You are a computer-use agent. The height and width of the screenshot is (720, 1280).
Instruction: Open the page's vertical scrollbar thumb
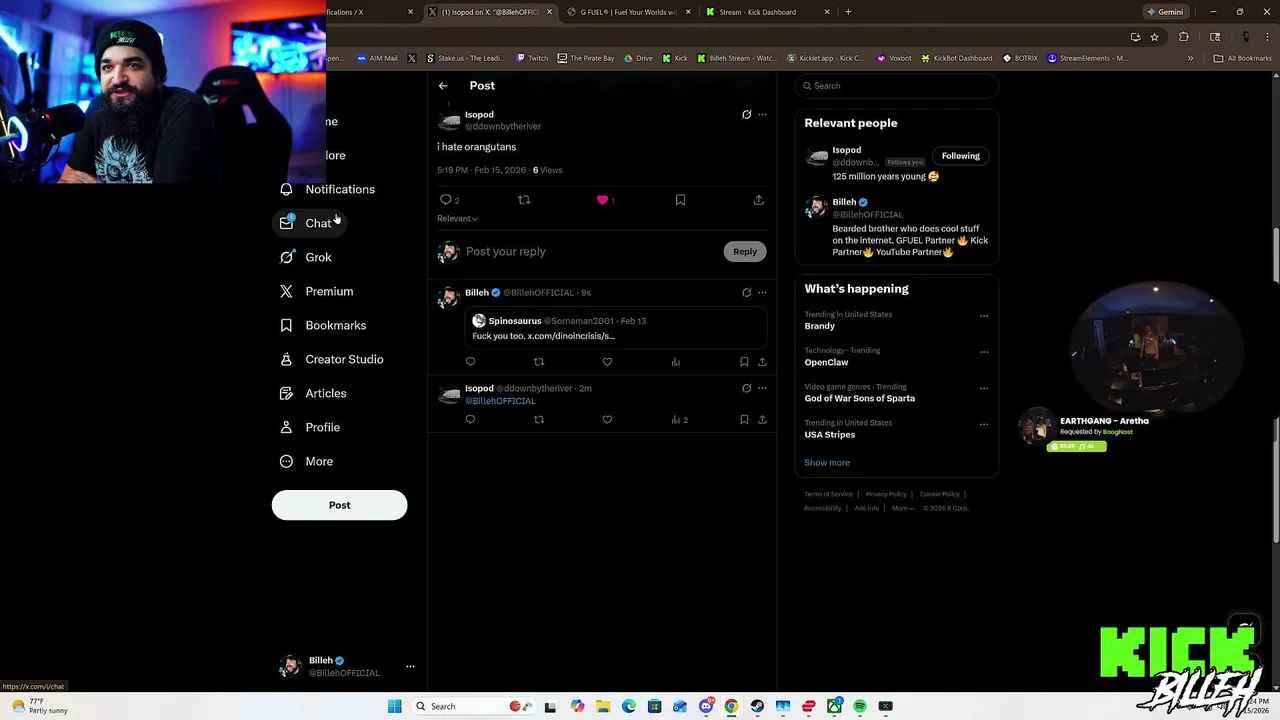tap(1275, 256)
